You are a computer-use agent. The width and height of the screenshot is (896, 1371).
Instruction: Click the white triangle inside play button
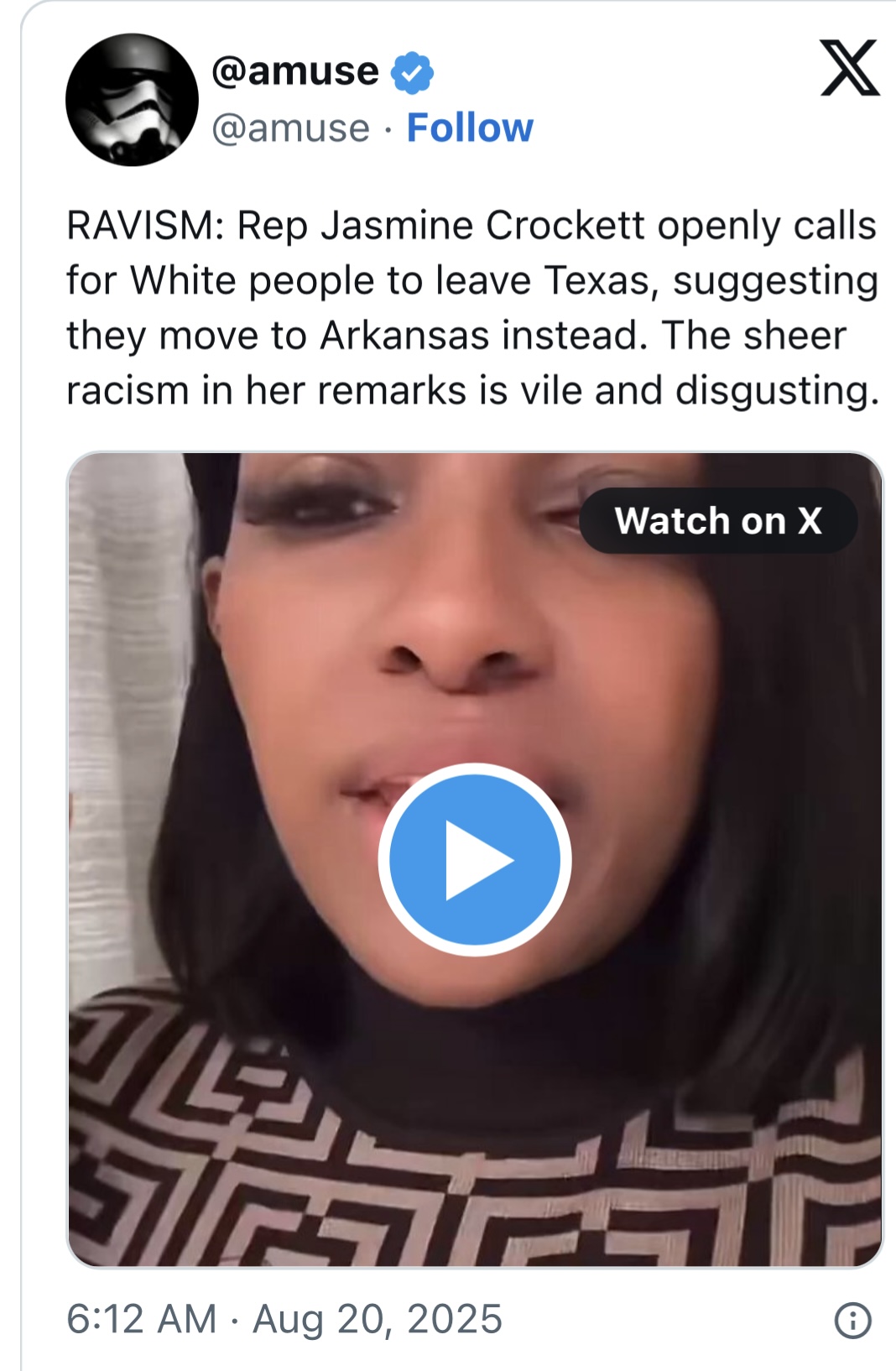(478, 860)
